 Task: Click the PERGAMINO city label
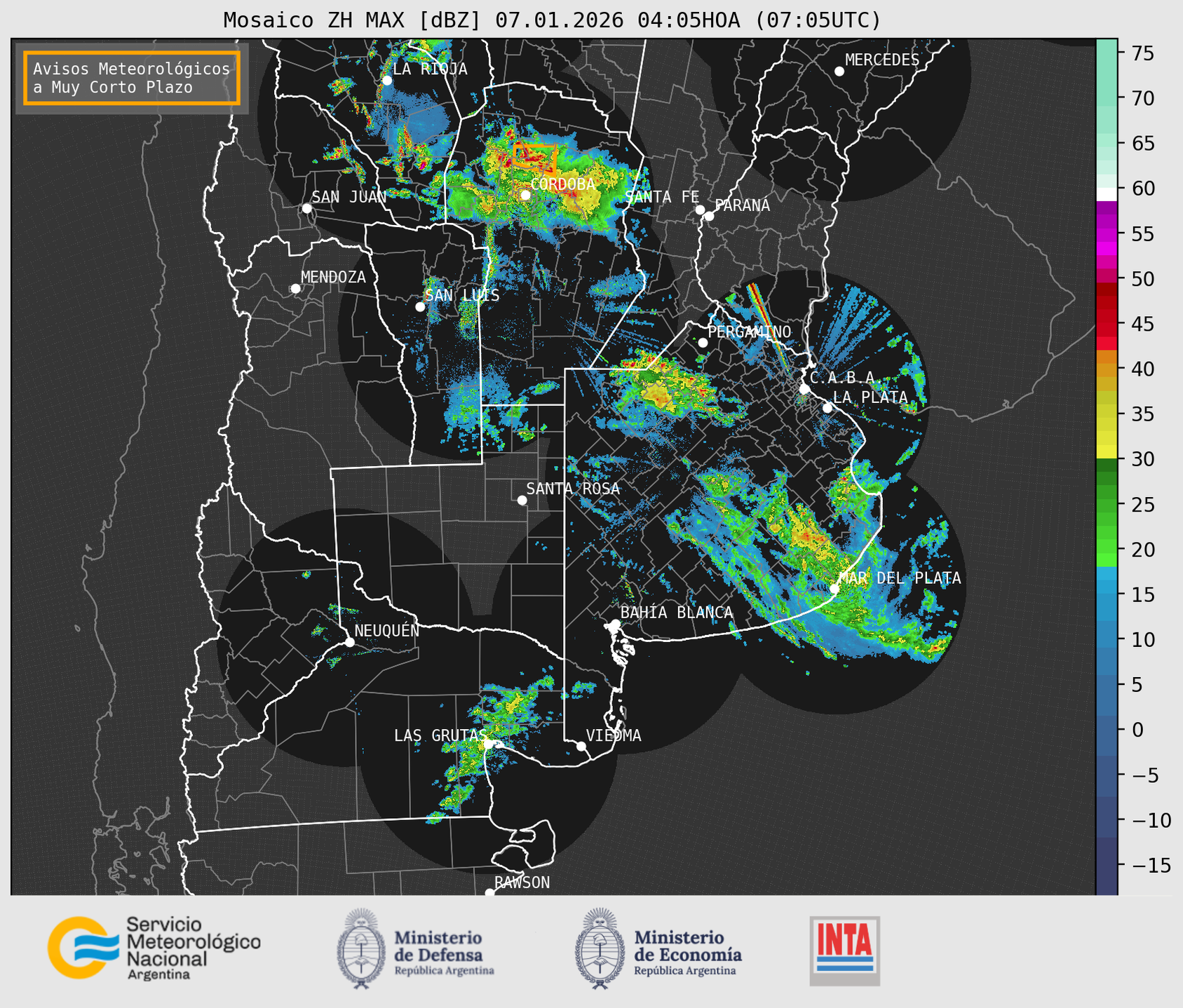pos(749,332)
